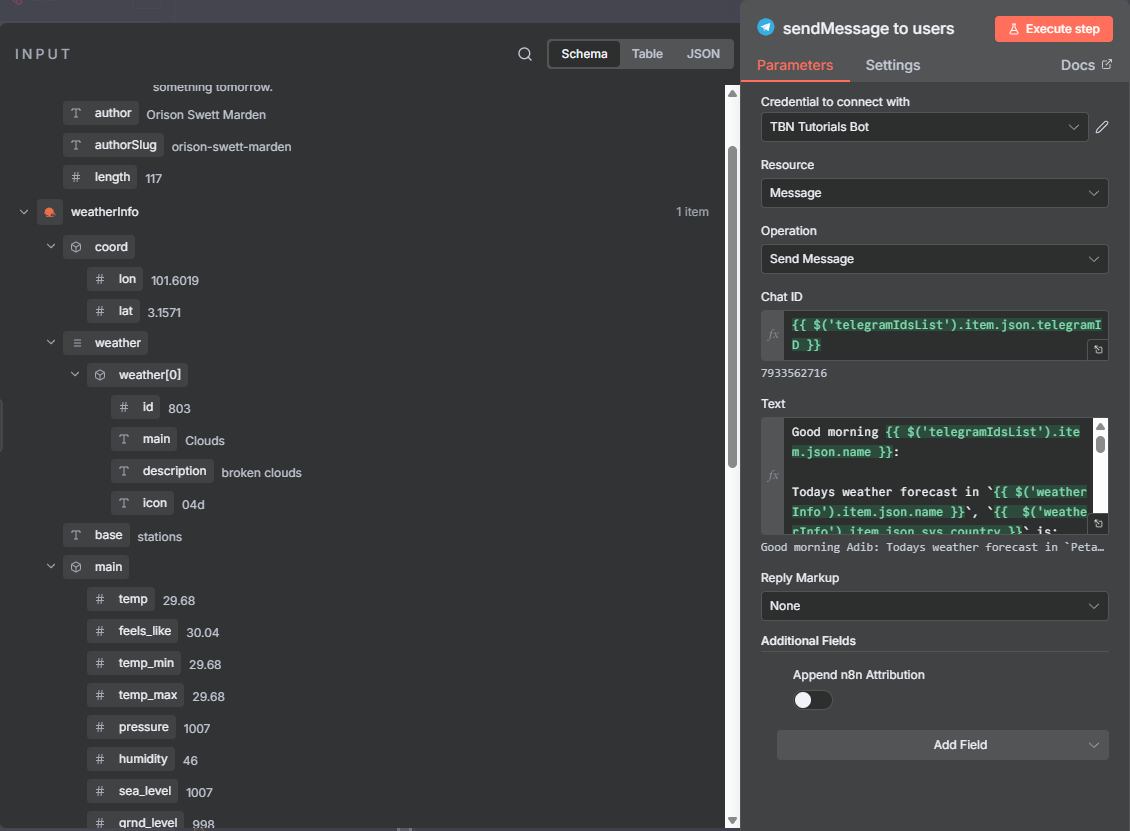Click the Execute step button
Screen dimensions: 1130x831
tap(1054, 29)
